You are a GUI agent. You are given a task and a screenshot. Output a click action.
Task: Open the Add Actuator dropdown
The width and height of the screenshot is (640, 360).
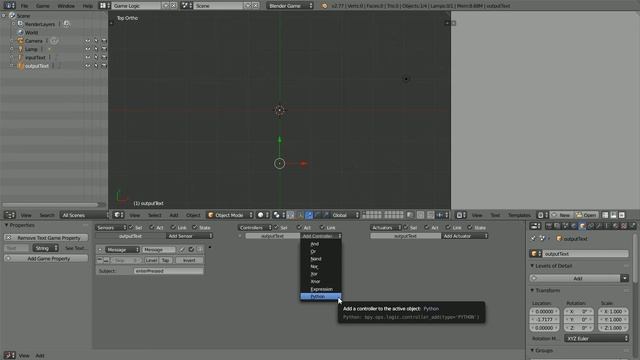point(464,236)
